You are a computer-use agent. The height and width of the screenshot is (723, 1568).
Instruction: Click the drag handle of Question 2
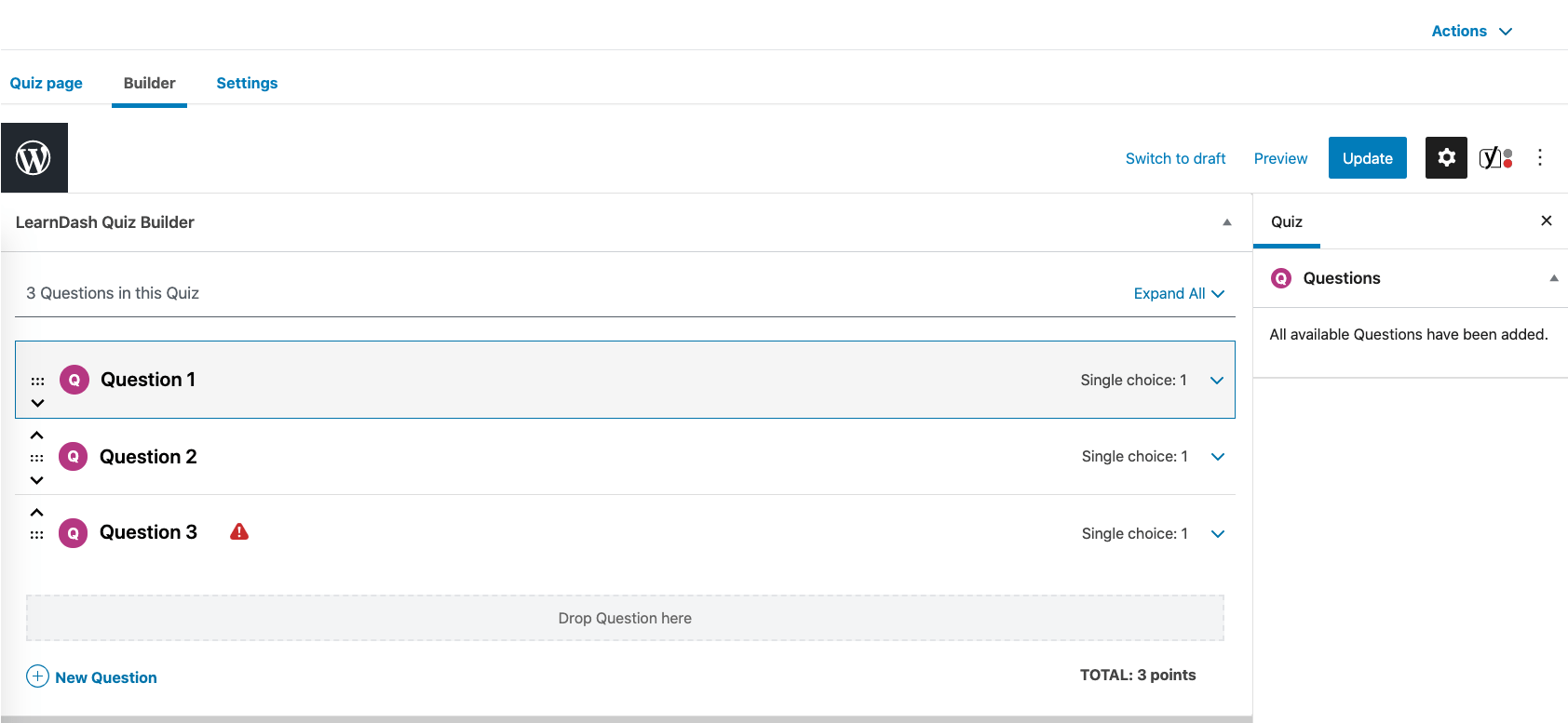tap(37, 458)
